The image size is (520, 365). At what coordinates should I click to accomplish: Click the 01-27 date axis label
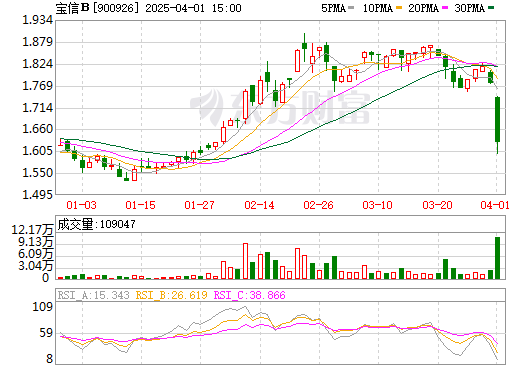coord(199,205)
